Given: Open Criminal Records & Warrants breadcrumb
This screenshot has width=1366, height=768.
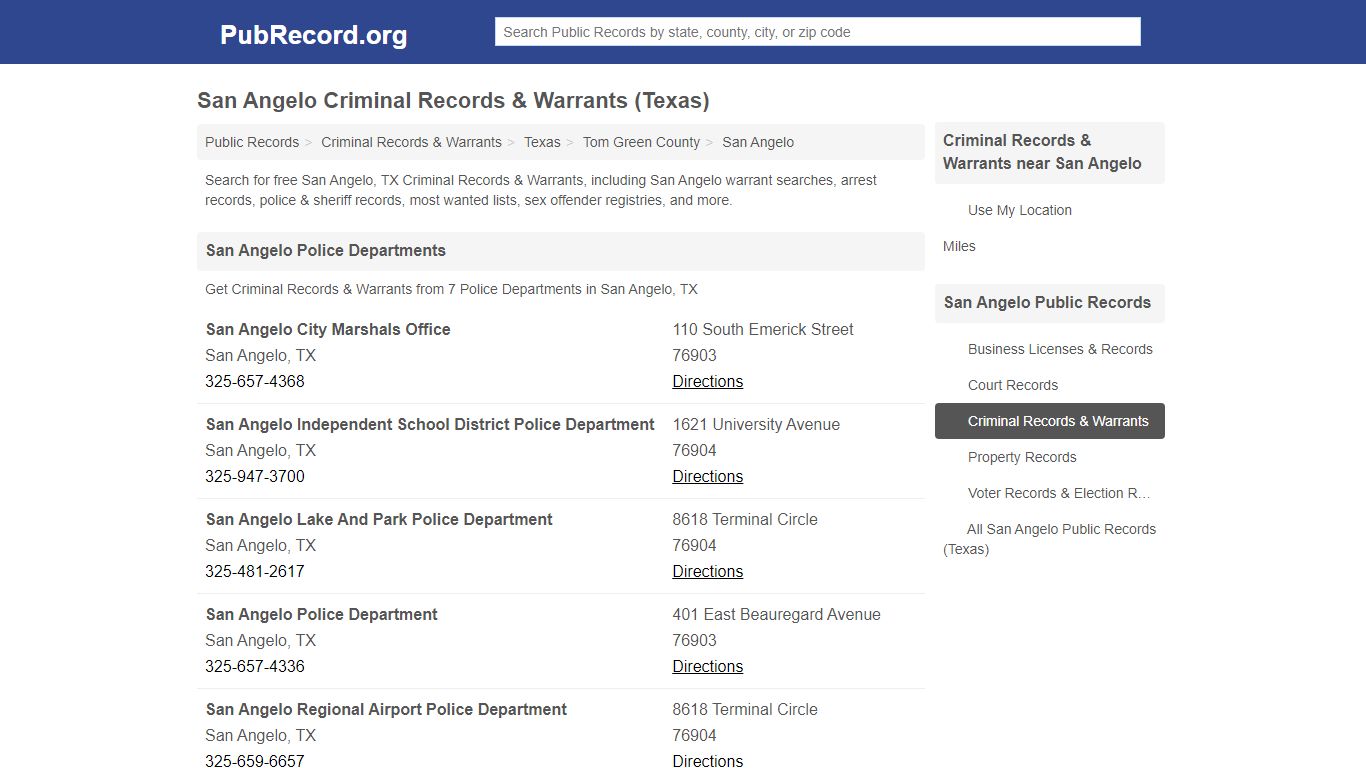Looking at the screenshot, I should 411,142.
